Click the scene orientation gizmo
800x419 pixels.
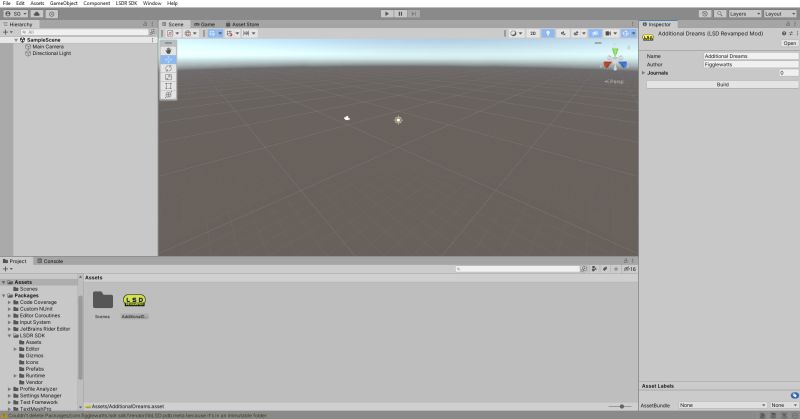click(615, 60)
